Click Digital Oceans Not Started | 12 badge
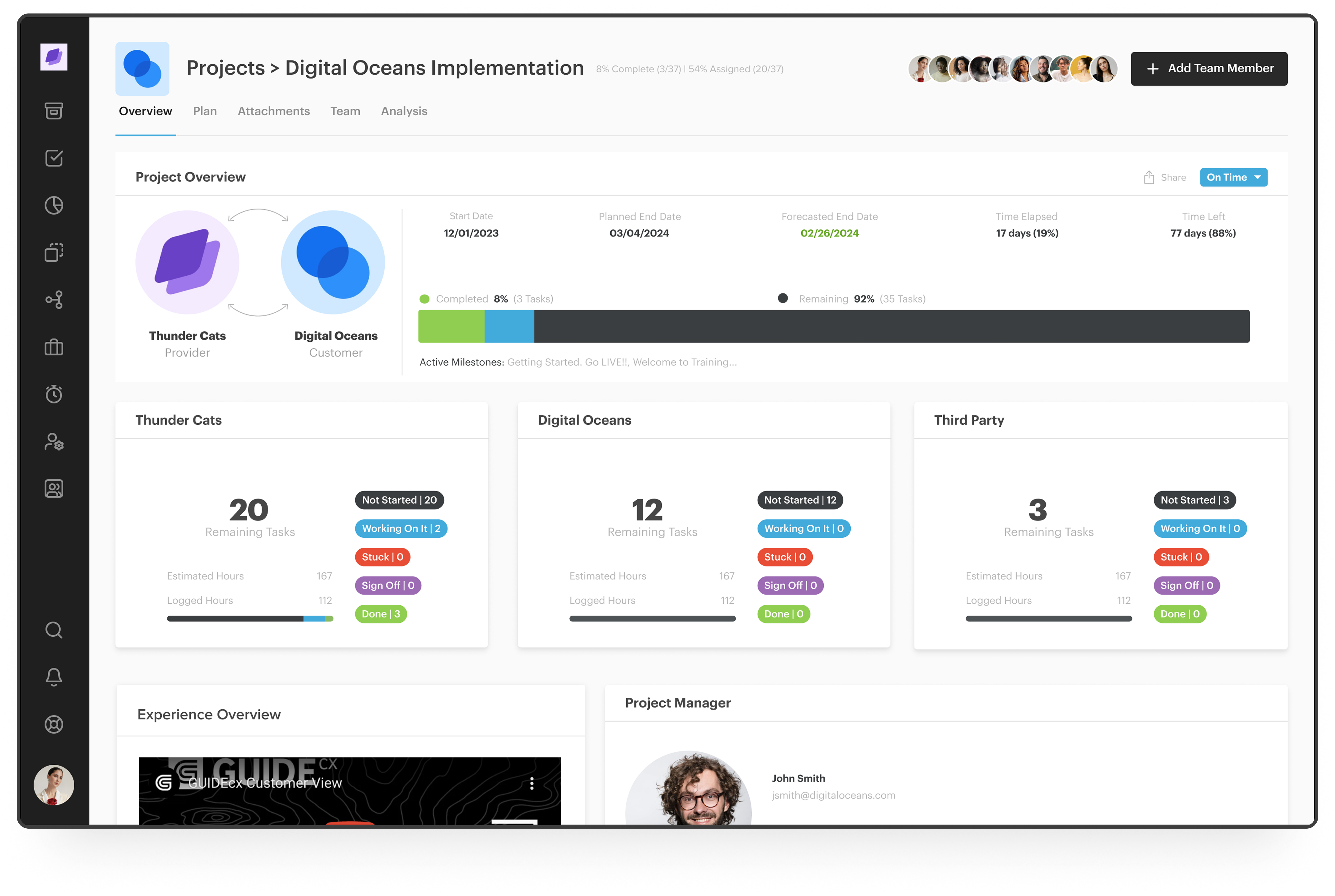Screen dimensions: 1335x896 coord(800,500)
